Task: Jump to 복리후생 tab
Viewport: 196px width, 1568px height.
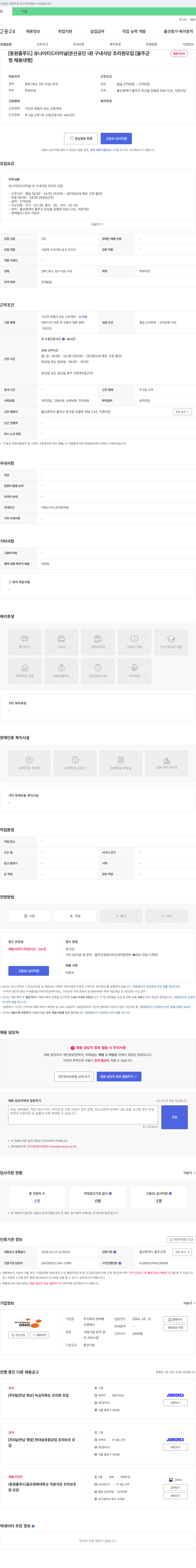Action: tap(115, 44)
